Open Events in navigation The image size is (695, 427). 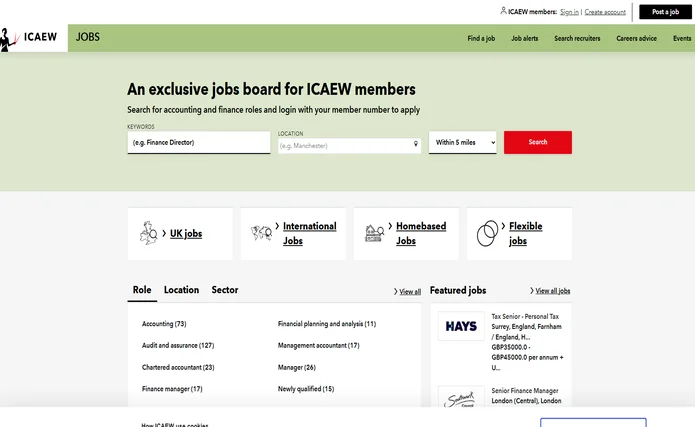tap(682, 39)
